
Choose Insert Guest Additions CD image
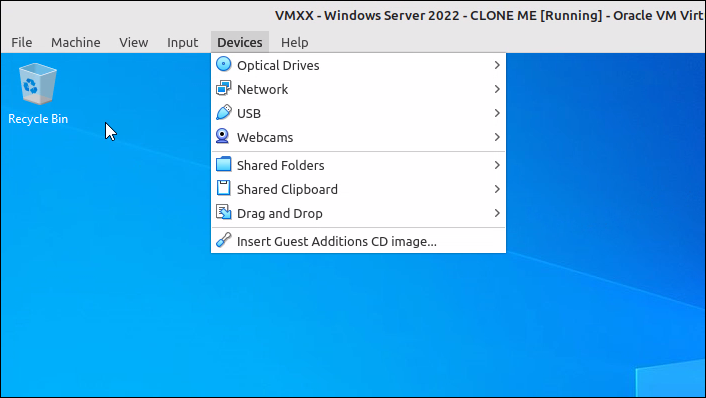358,241
